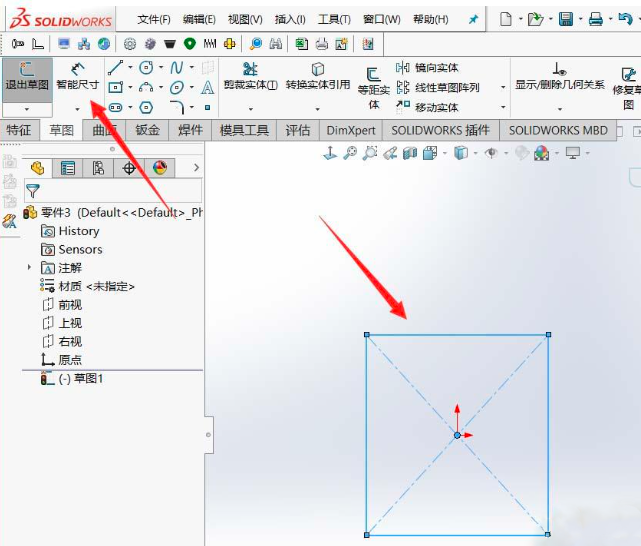Click the Save icon in title toolbar
Image resolution: width=641 pixels, height=546 pixels.
(566, 19)
